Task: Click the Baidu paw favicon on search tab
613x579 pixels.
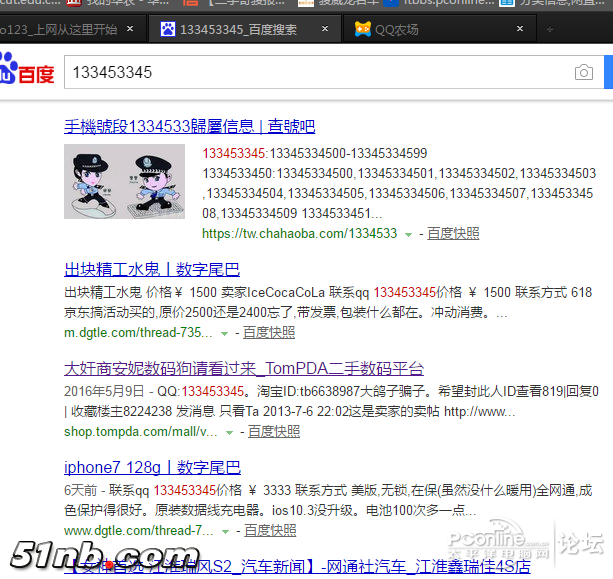Action: [168, 29]
